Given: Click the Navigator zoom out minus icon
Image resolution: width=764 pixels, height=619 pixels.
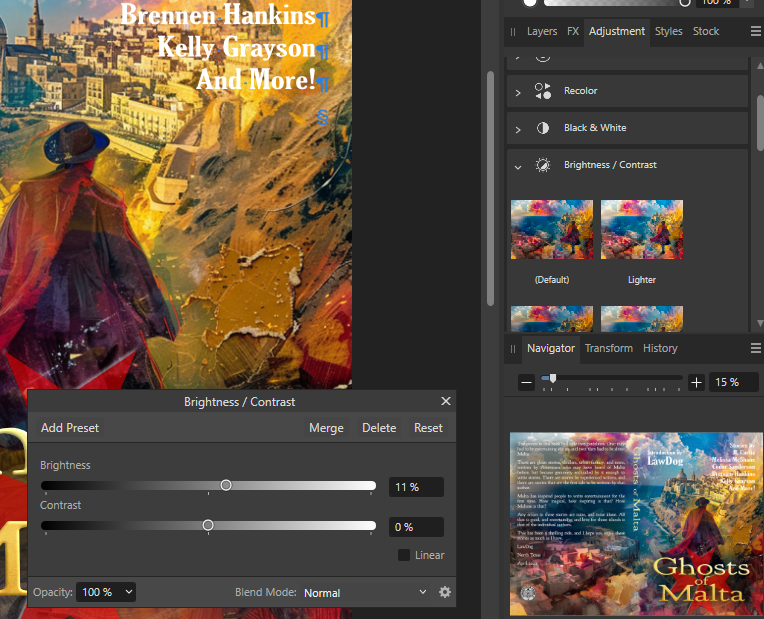Looking at the screenshot, I should coord(526,382).
